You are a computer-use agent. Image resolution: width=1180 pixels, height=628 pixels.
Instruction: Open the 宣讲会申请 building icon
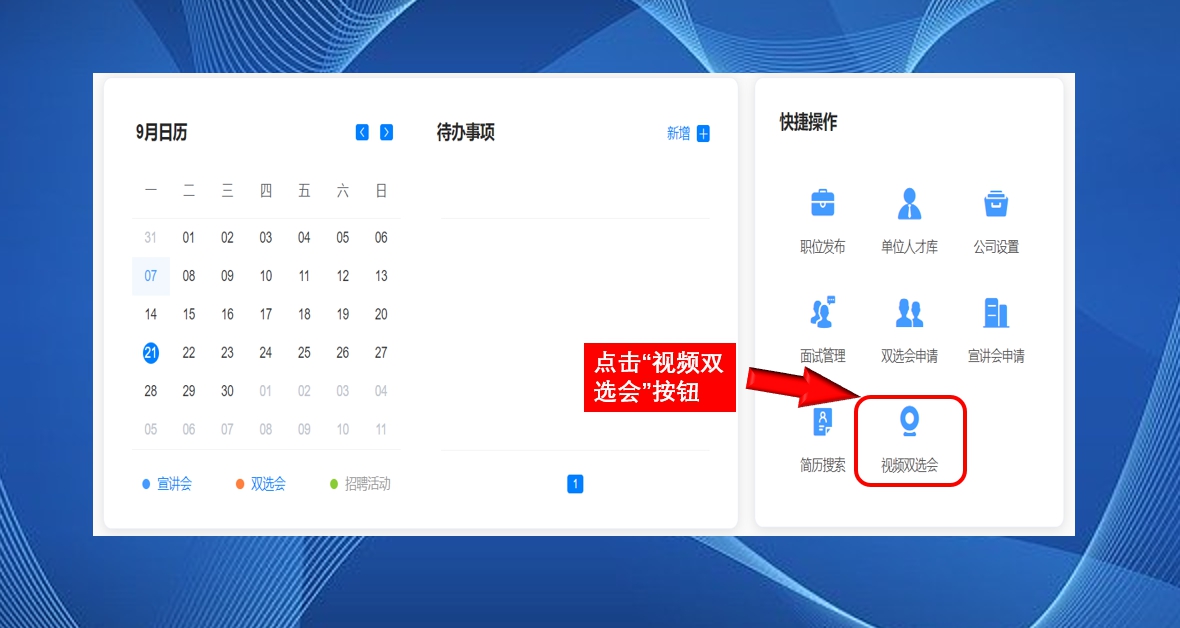tap(996, 312)
